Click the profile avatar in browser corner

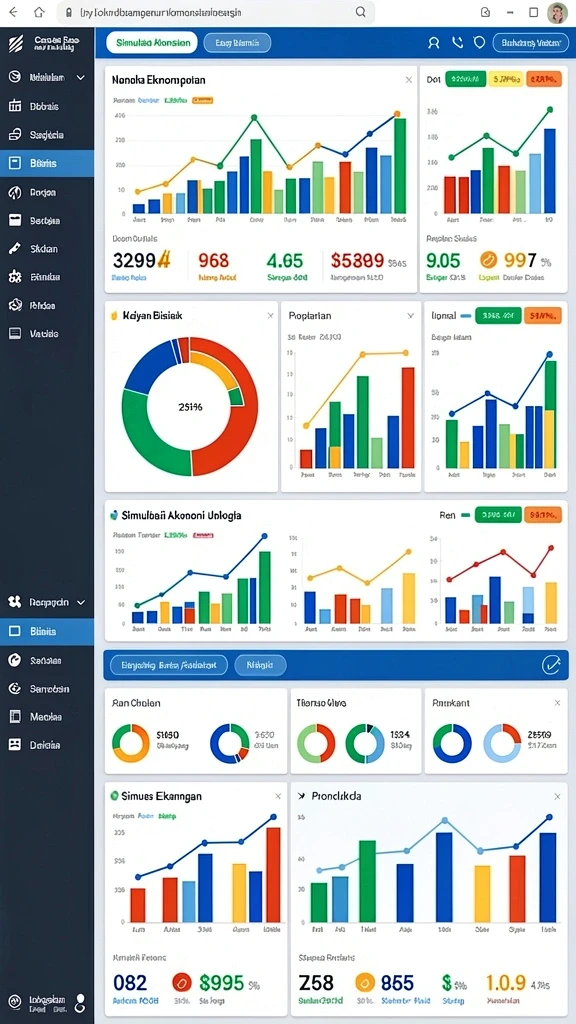coord(557,12)
